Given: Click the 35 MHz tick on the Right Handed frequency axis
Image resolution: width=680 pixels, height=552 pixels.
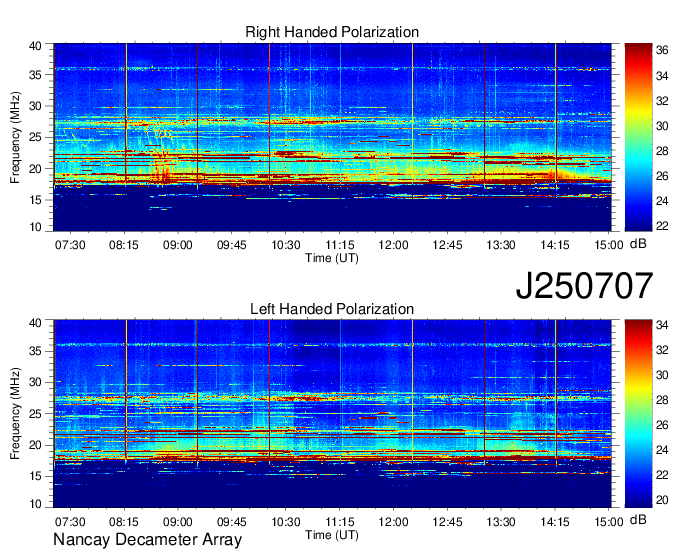Looking at the screenshot, I should click(35, 75).
